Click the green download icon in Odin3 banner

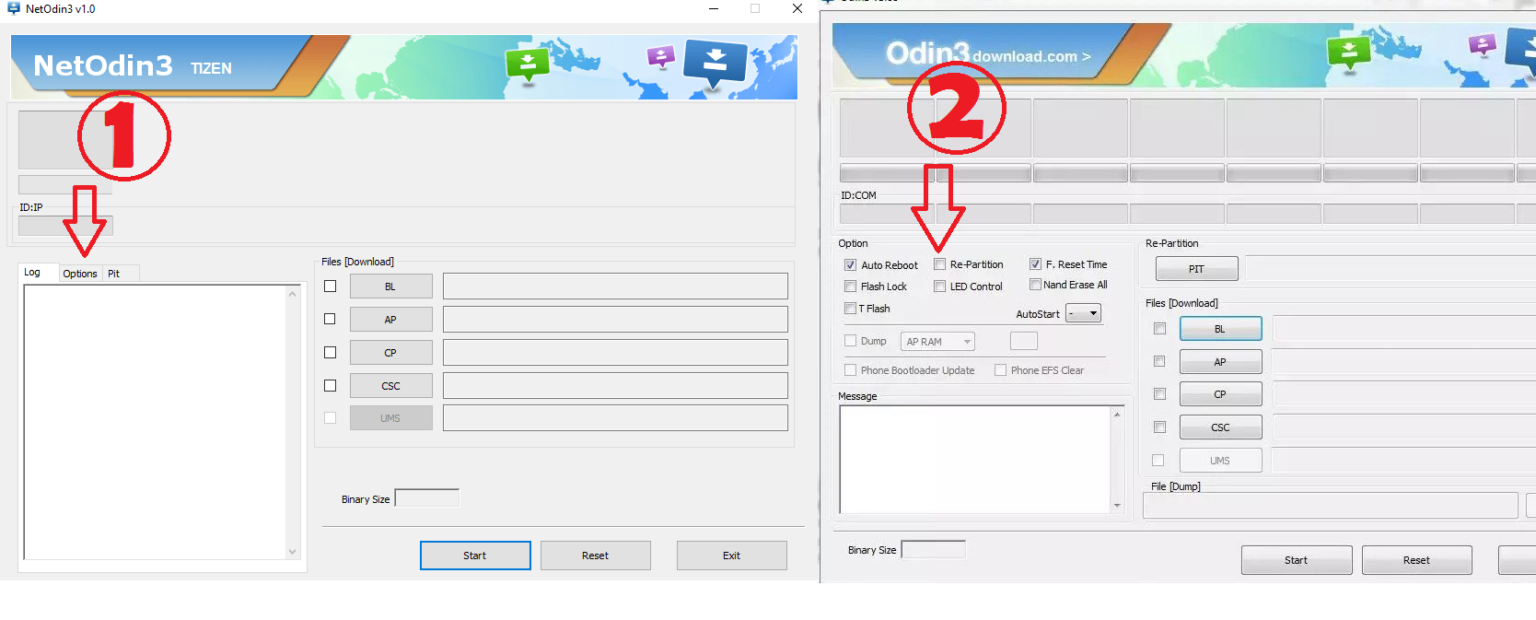(1348, 52)
